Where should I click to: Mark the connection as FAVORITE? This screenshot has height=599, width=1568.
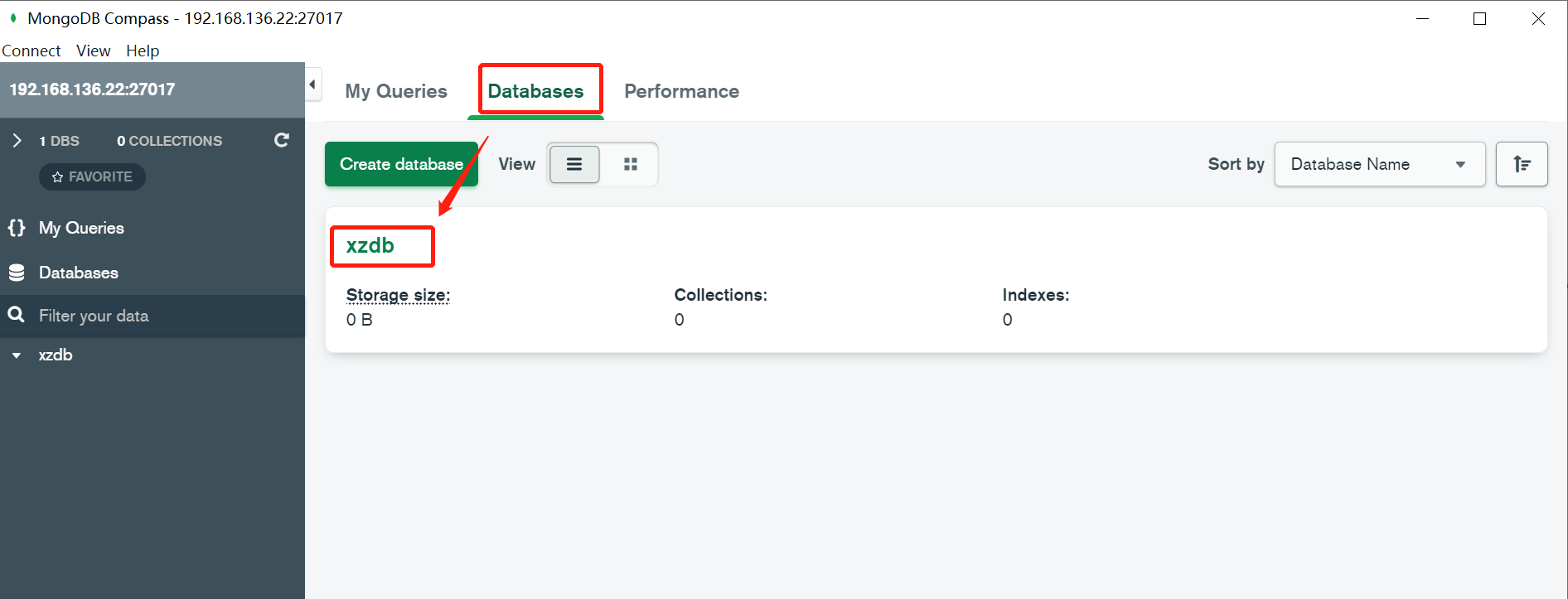coord(92,176)
